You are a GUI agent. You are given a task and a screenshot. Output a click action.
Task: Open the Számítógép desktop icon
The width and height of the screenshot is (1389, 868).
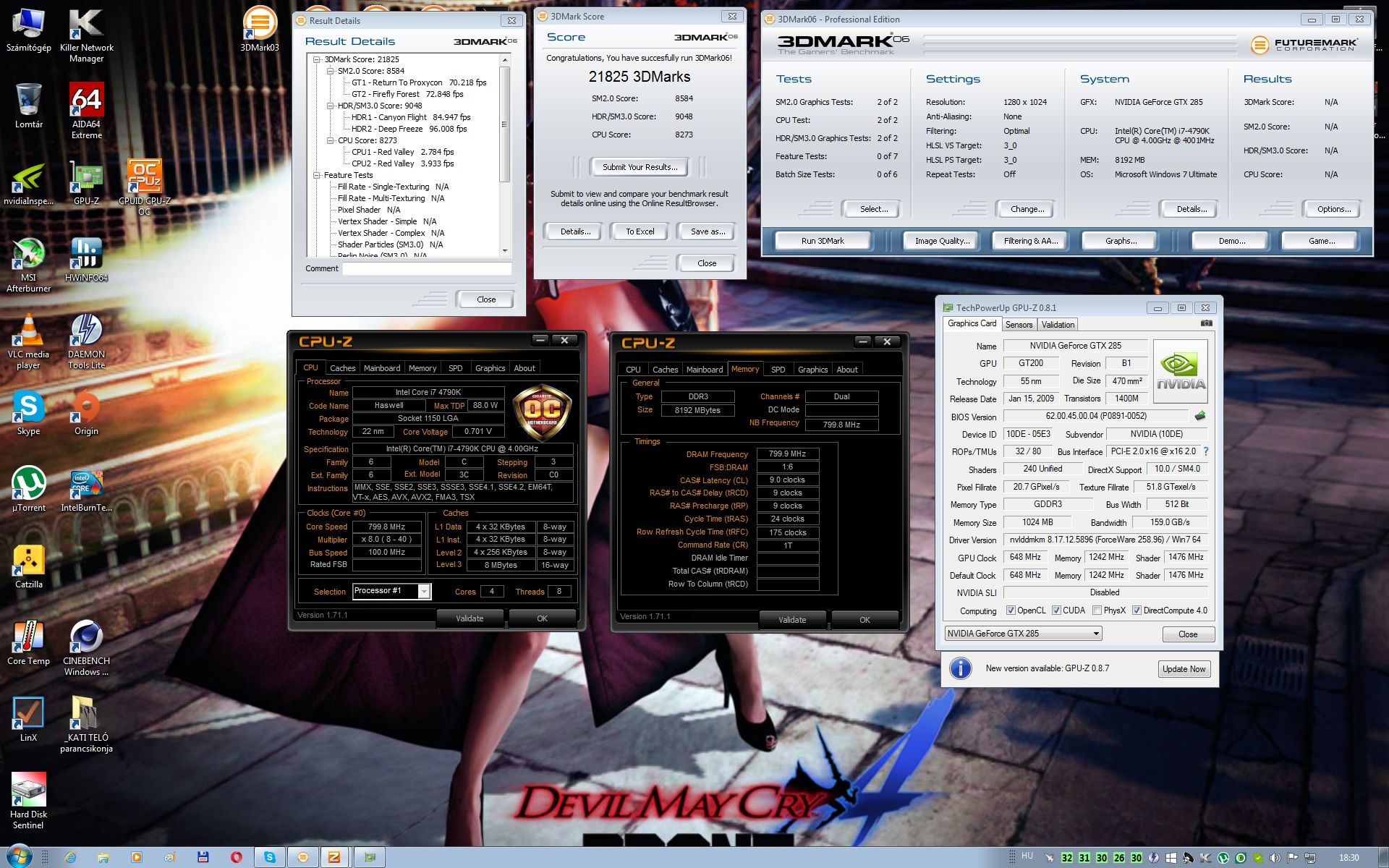tap(28, 30)
